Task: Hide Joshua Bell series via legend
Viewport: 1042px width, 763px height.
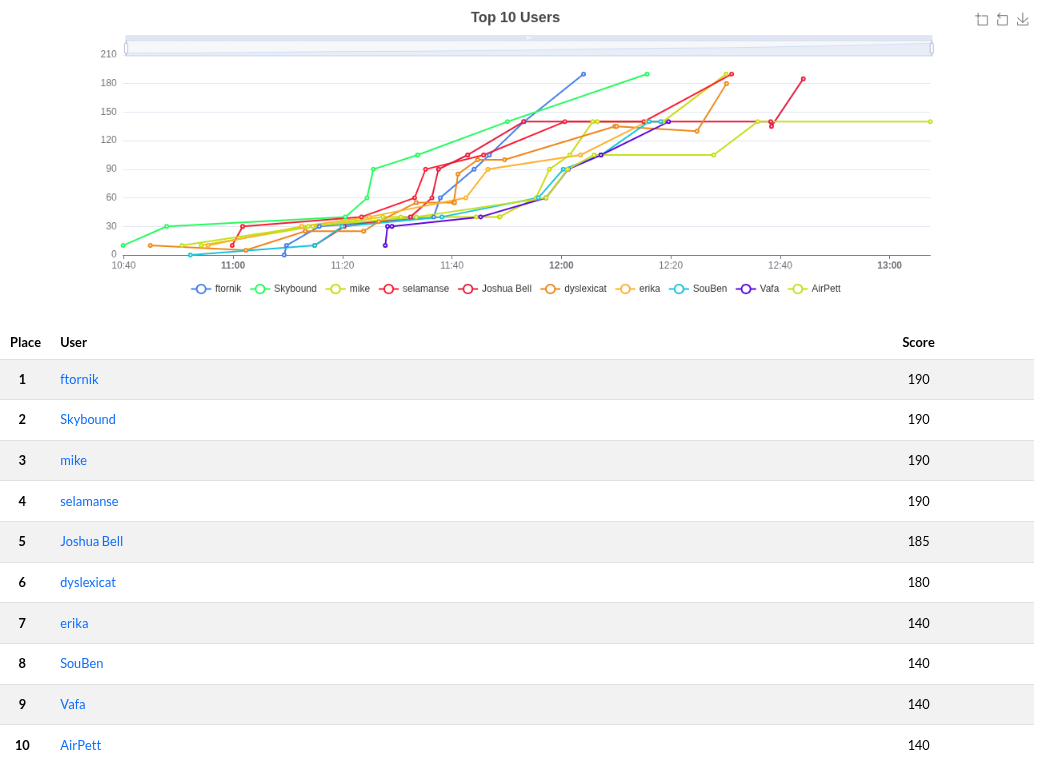Action: 496,289
